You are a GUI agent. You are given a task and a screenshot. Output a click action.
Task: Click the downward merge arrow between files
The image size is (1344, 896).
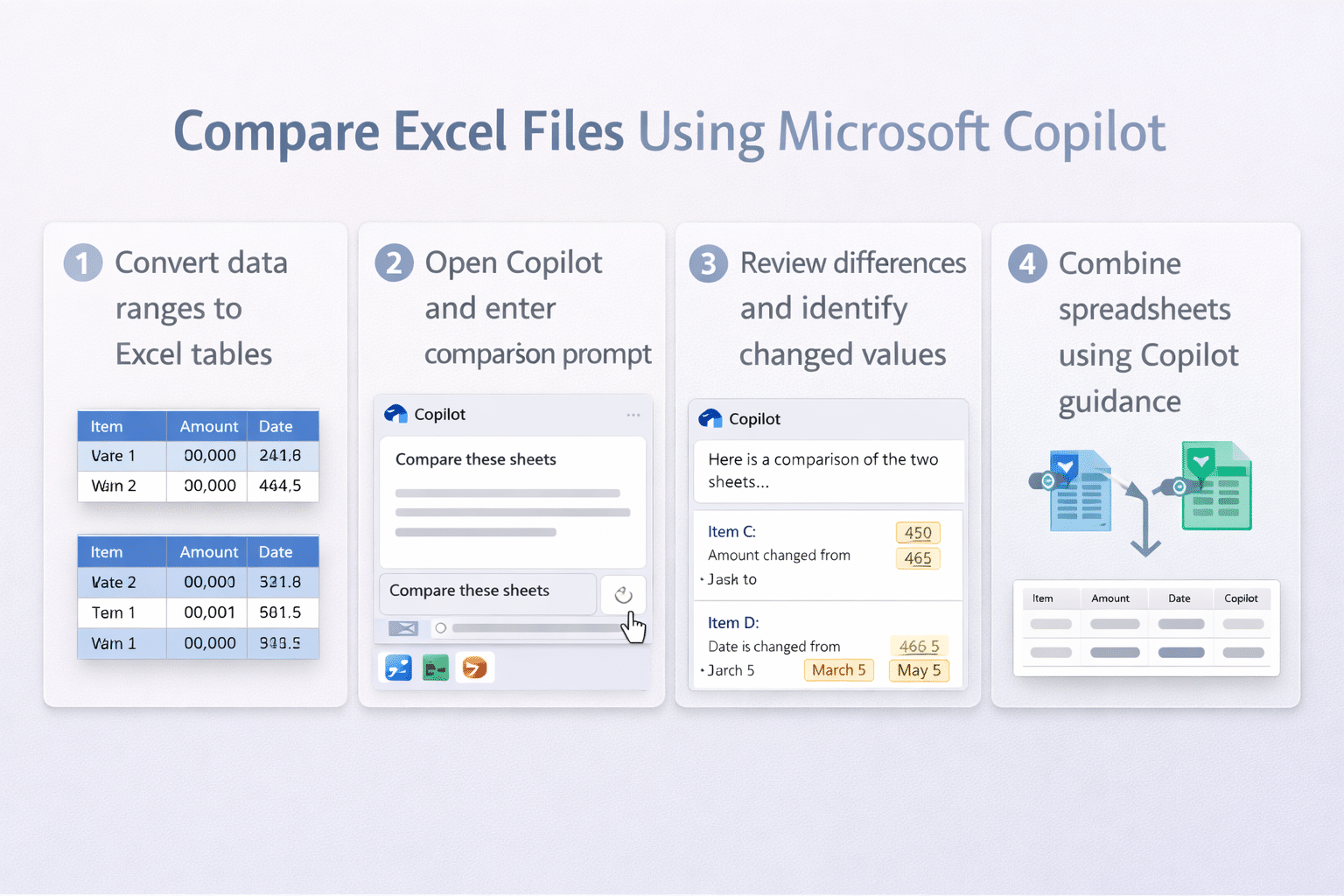click(1144, 534)
